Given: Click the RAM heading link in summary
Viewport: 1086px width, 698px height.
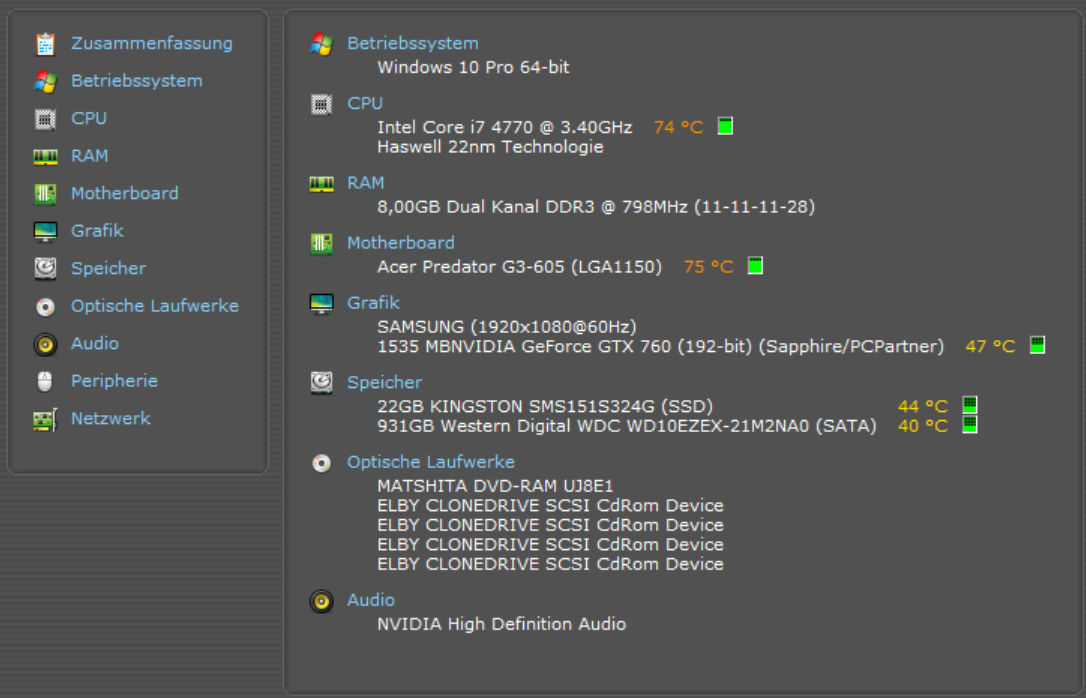Looking at the screenshot, I should tap(366, 183).
